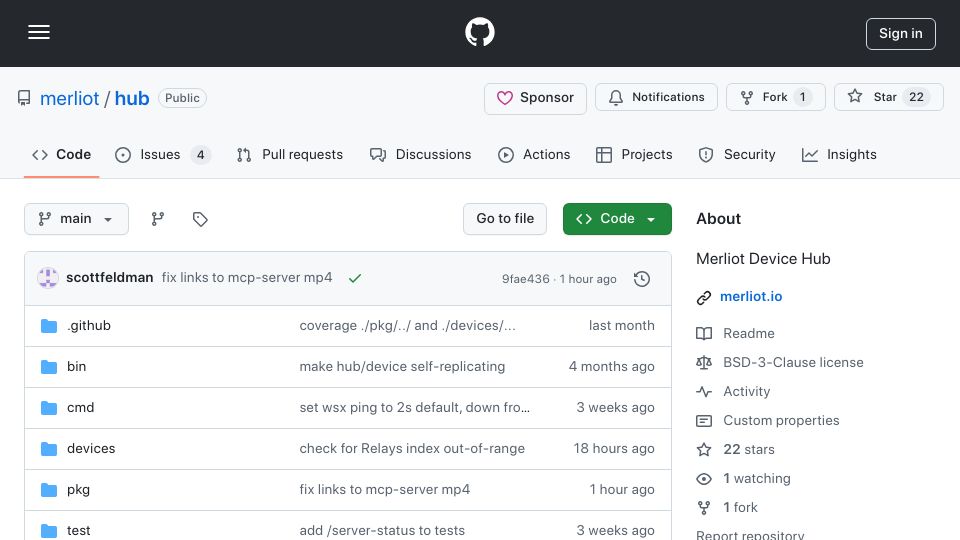Go to the GitHub homepage logo
Viewport: 960px width, 540px height.
(x=479, y=32)
